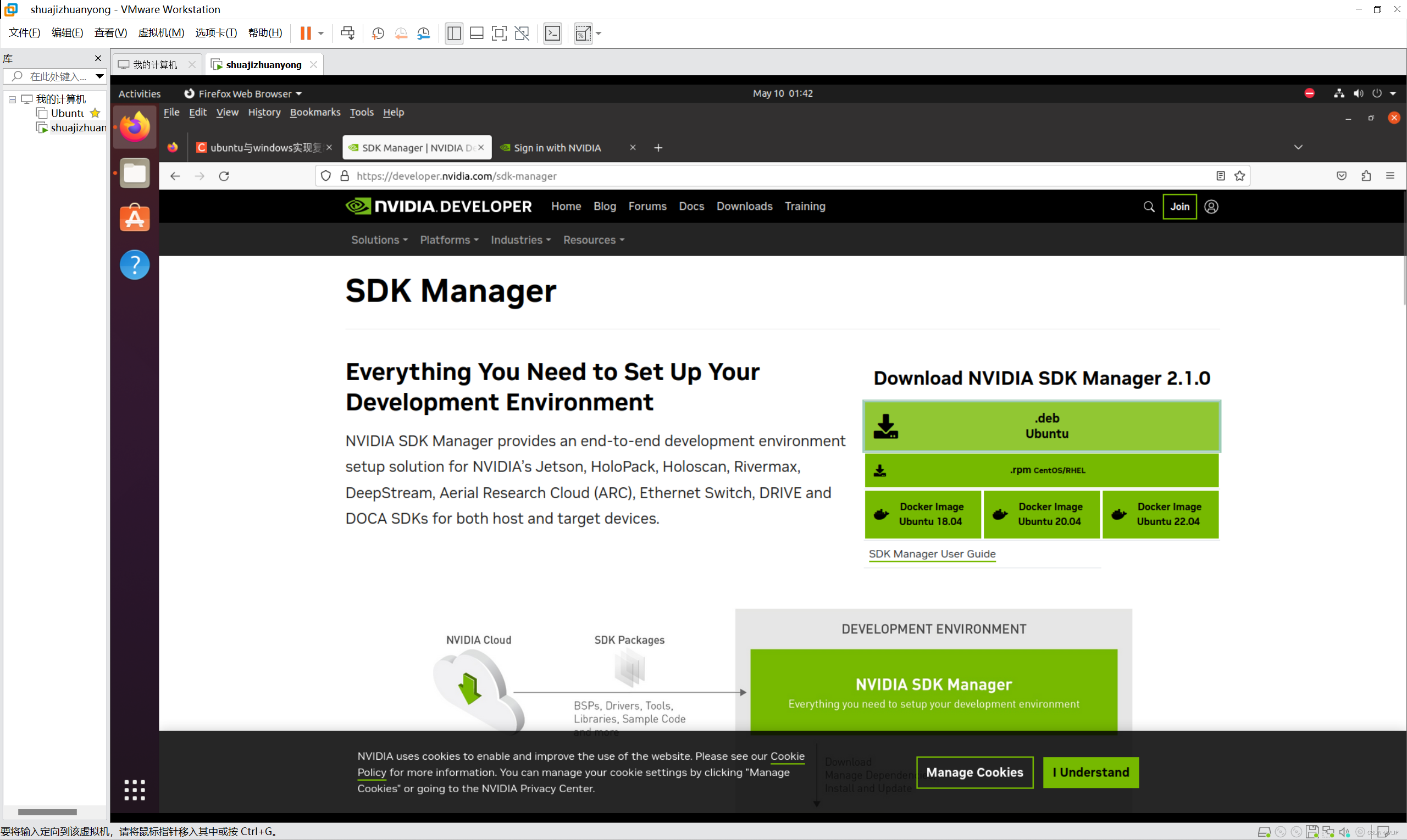Click NVIDIA site search magnifier icon
The image size is (1407, 840).
1148,207
